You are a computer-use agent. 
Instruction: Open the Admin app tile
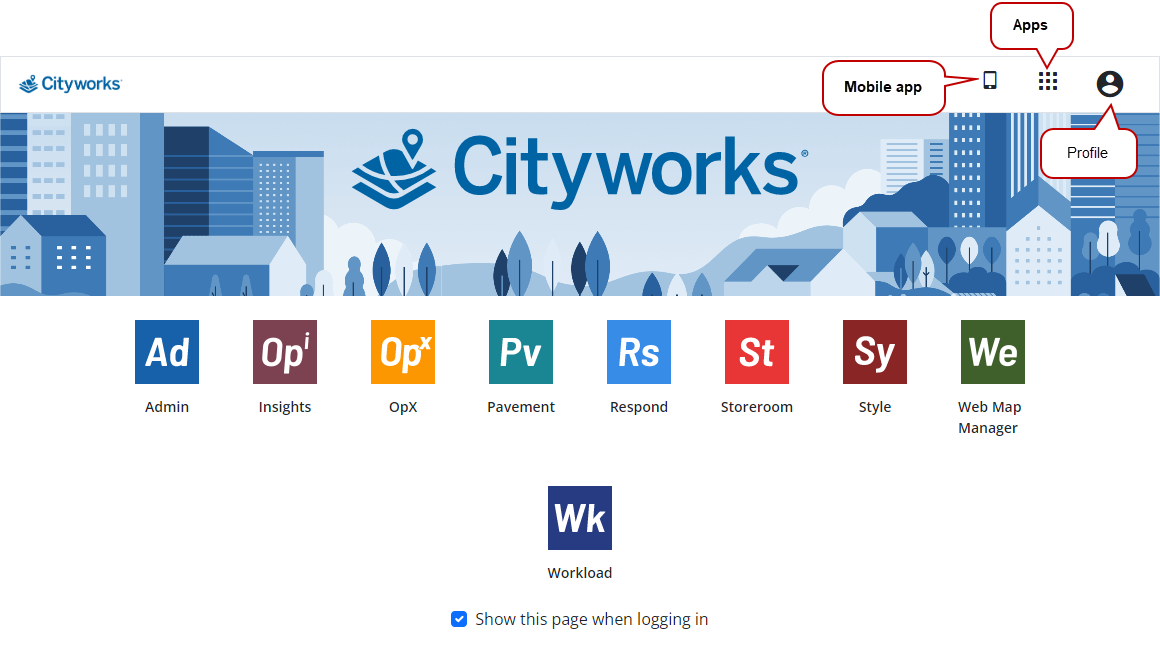click(167, 352)
